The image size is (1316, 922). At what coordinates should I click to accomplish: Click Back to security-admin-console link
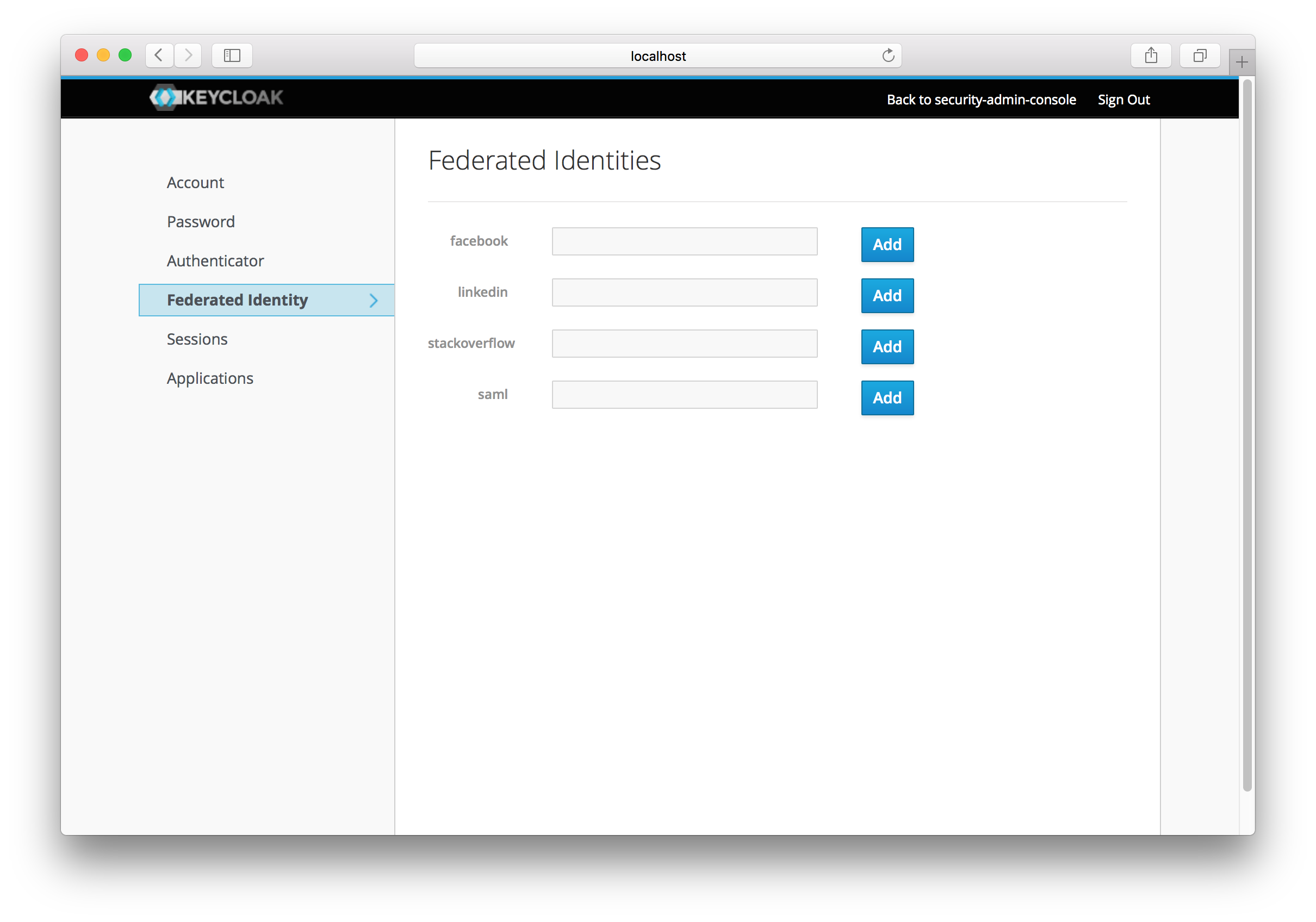(980, 99)
